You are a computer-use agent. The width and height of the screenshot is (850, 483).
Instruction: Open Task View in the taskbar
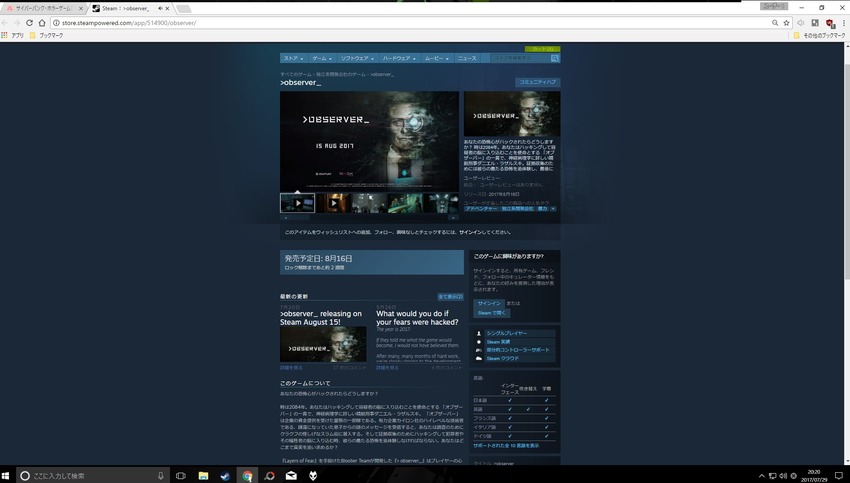(181, 475)
